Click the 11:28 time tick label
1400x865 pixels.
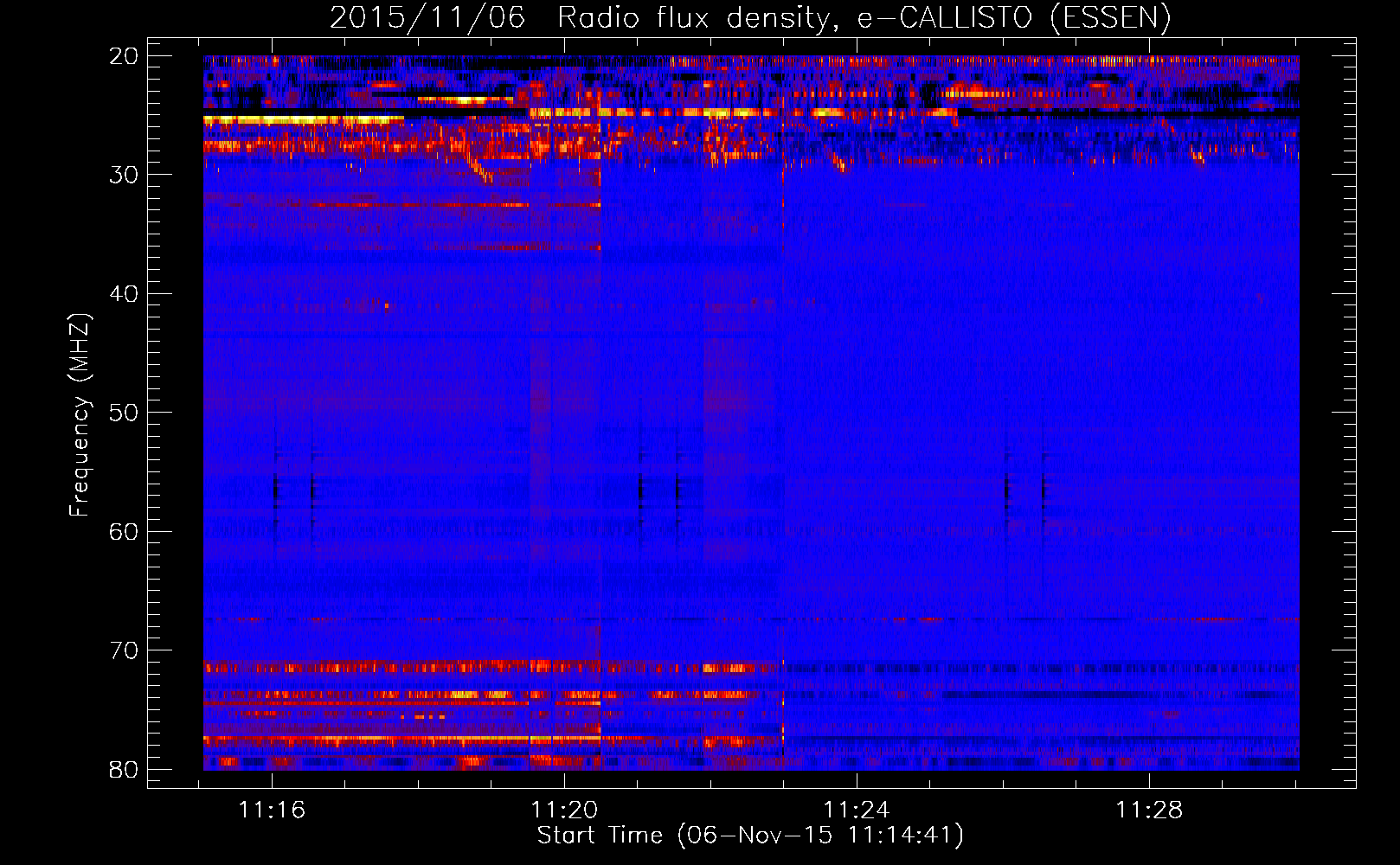point(1149,811)
